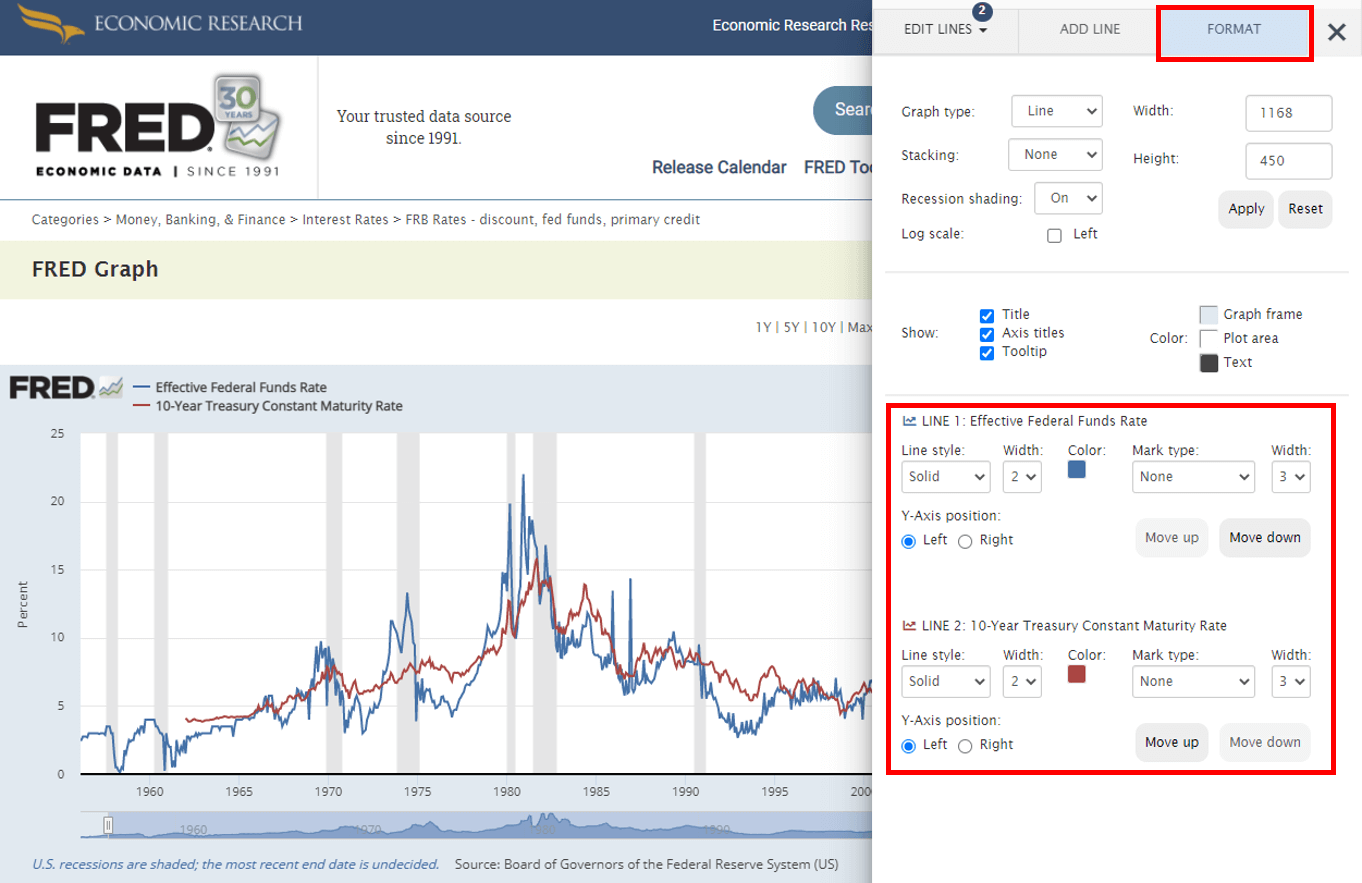Change the Text color swatch
This screenshot has width=1362, height=883.
pyautogui.click(x=1208, y=363)
